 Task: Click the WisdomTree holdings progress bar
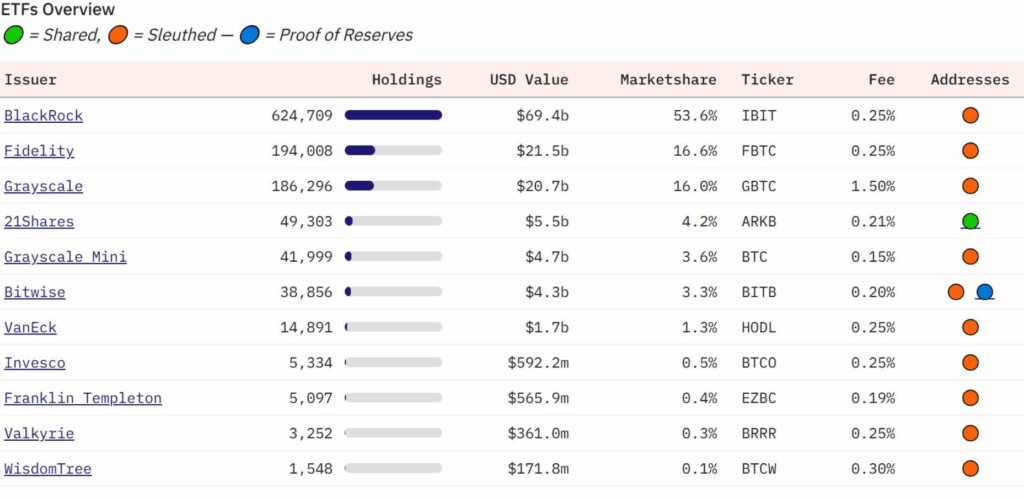[x=393, y=468]
